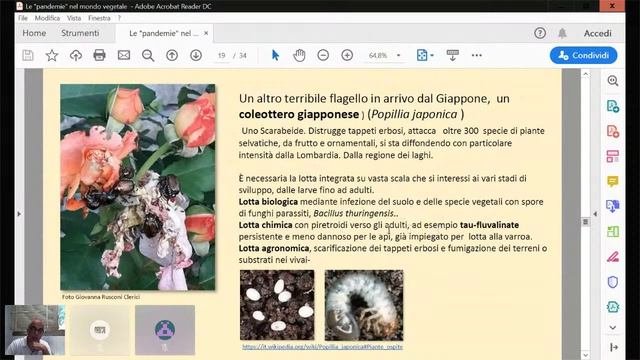Switch to the Strumenti tab

pyautogui.click(x=80, y=33)
